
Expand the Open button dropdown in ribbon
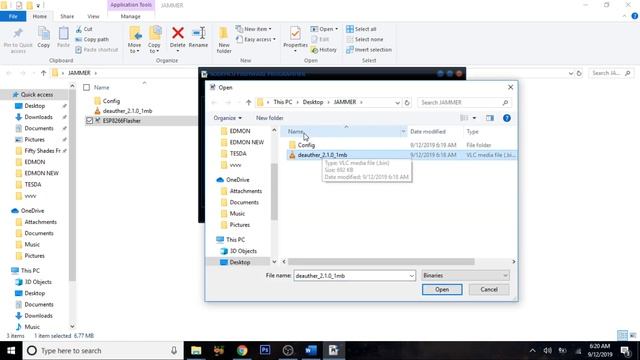coord(336,29)
